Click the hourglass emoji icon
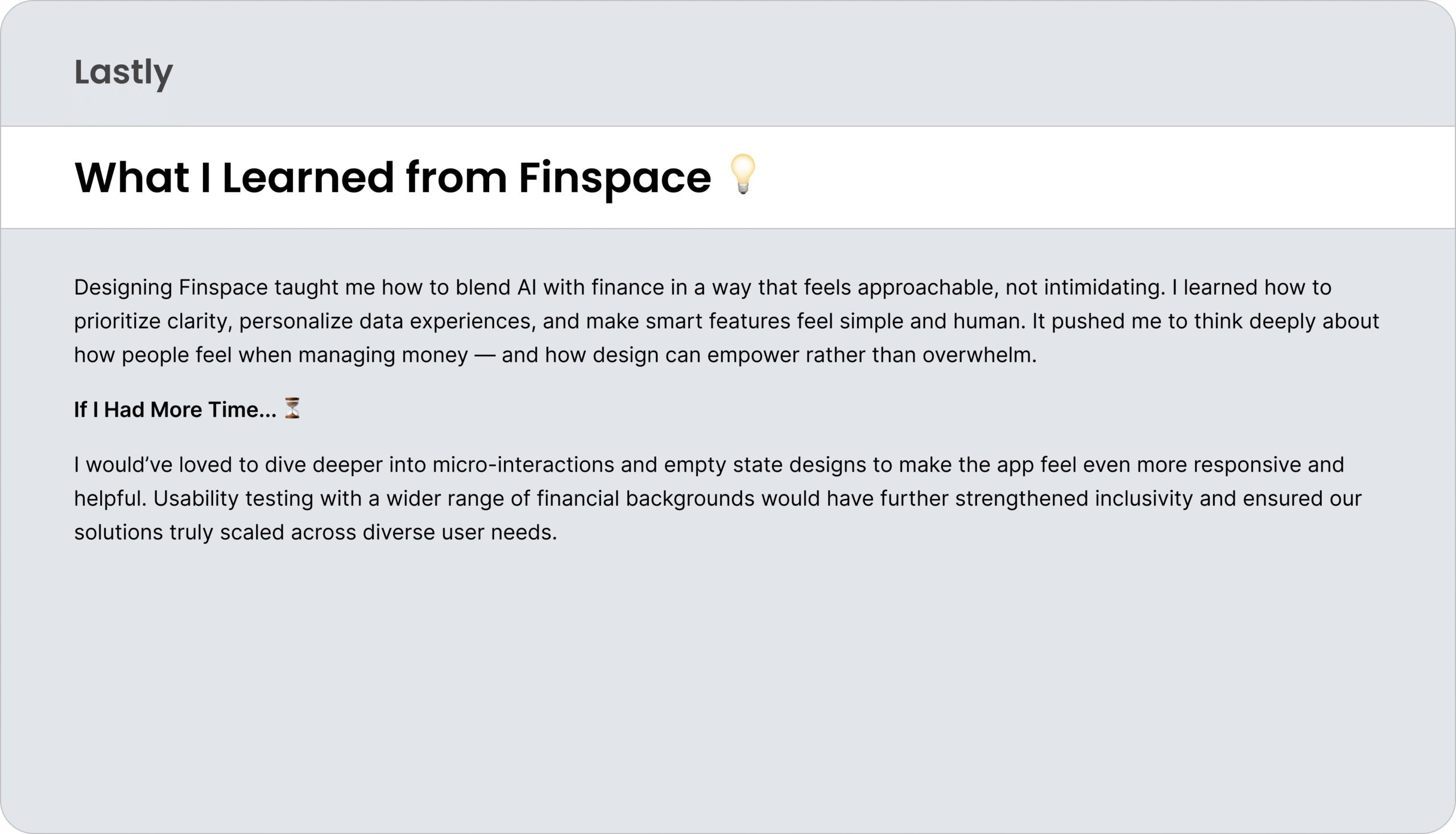Image resolution: width=1456 pixels, height=834 pixels. pos(292,408)
